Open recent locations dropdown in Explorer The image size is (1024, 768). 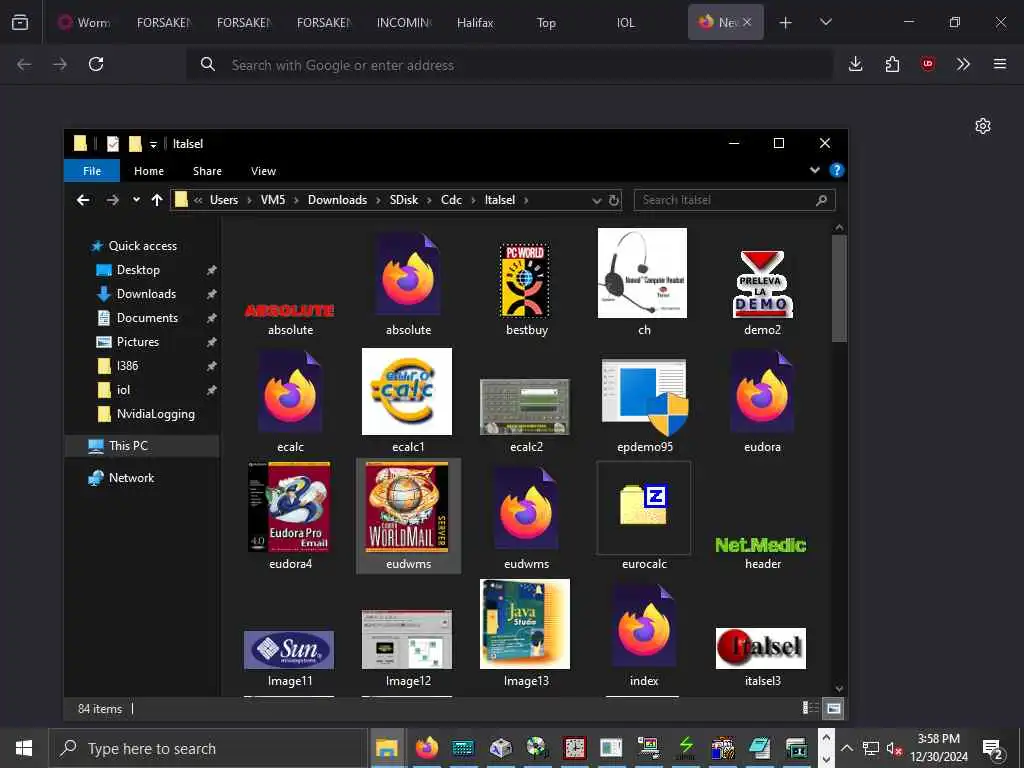pos(136,200)
